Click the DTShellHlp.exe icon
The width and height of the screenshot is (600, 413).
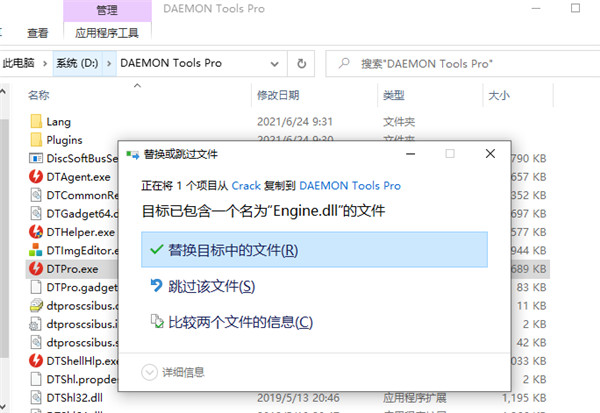(36, 361)
